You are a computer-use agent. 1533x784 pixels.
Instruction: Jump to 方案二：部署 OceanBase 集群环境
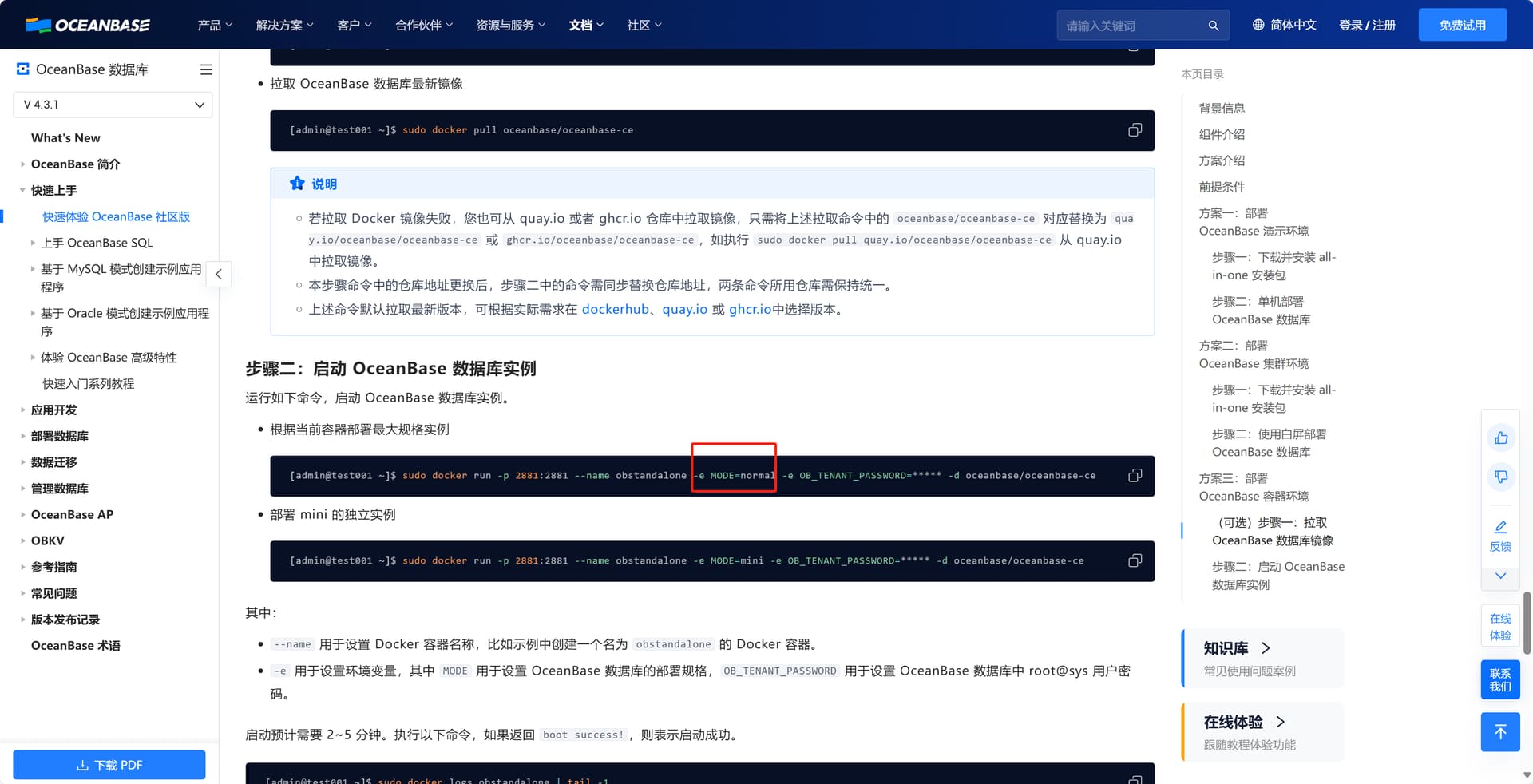pos(1254,354)
